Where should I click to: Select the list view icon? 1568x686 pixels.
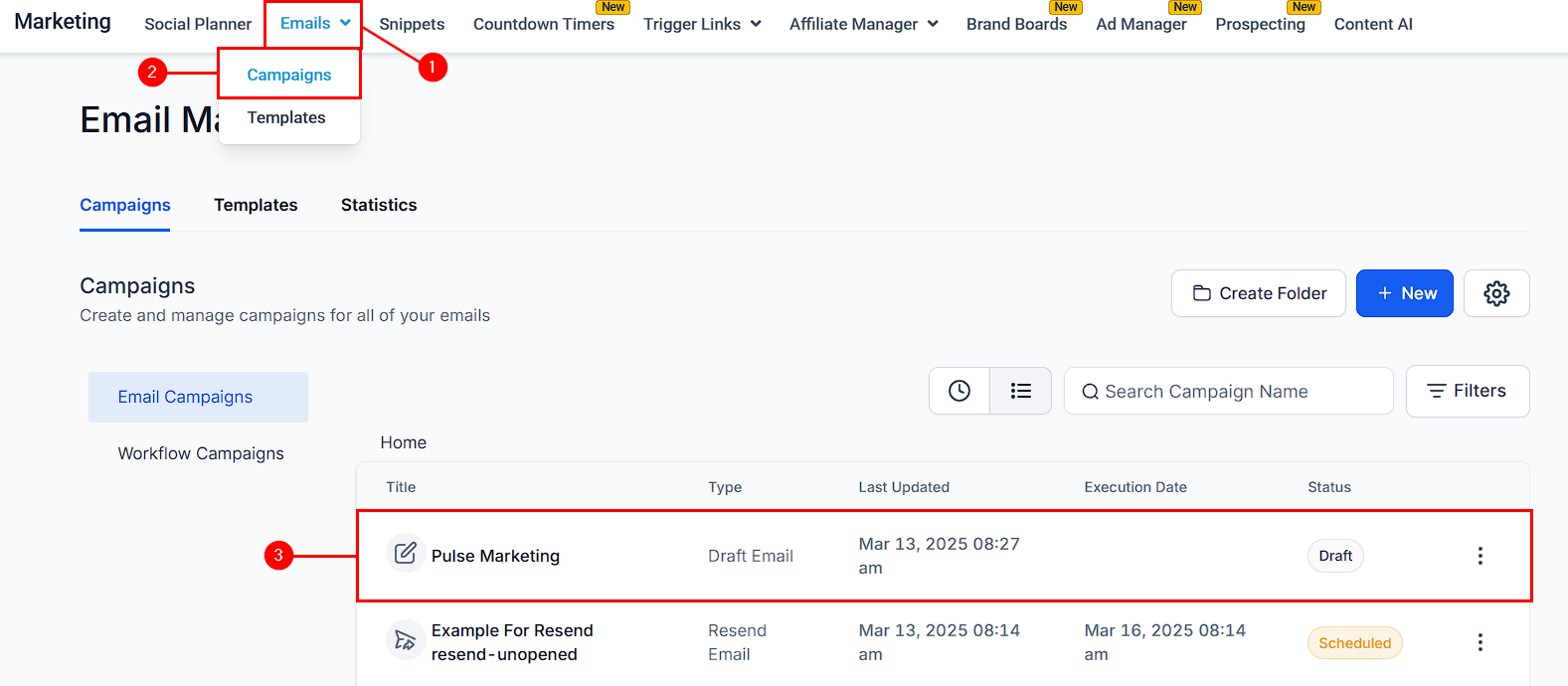pos(1021,391)
